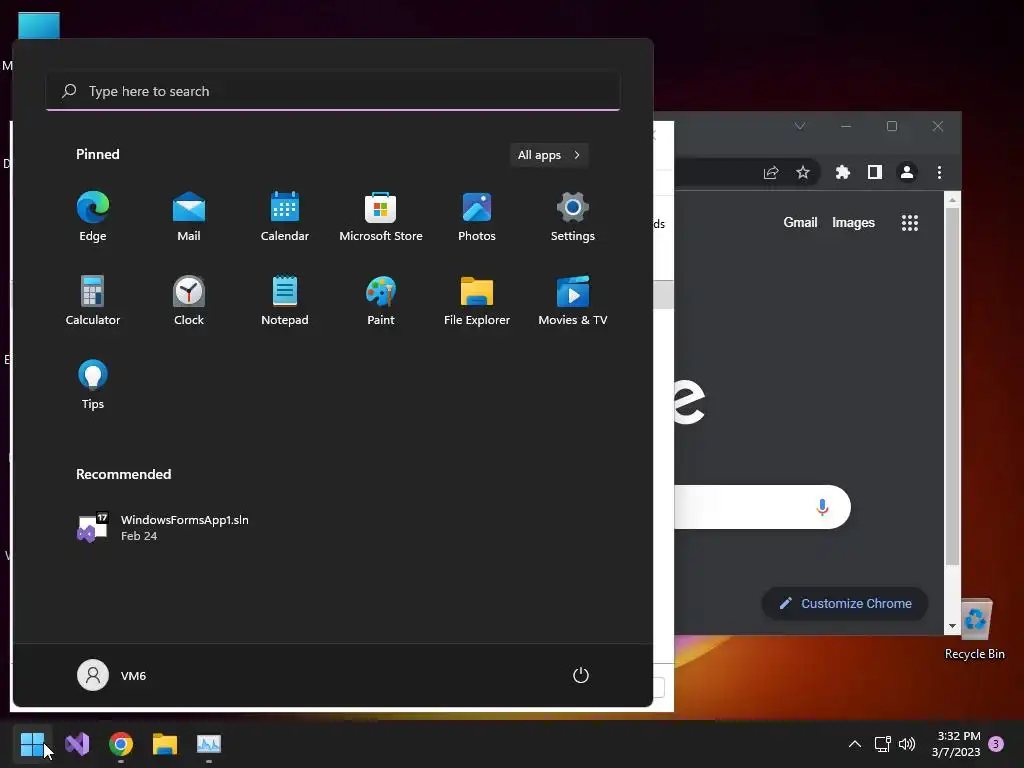Open Visual Studio from the taskbar

(77, 744)
